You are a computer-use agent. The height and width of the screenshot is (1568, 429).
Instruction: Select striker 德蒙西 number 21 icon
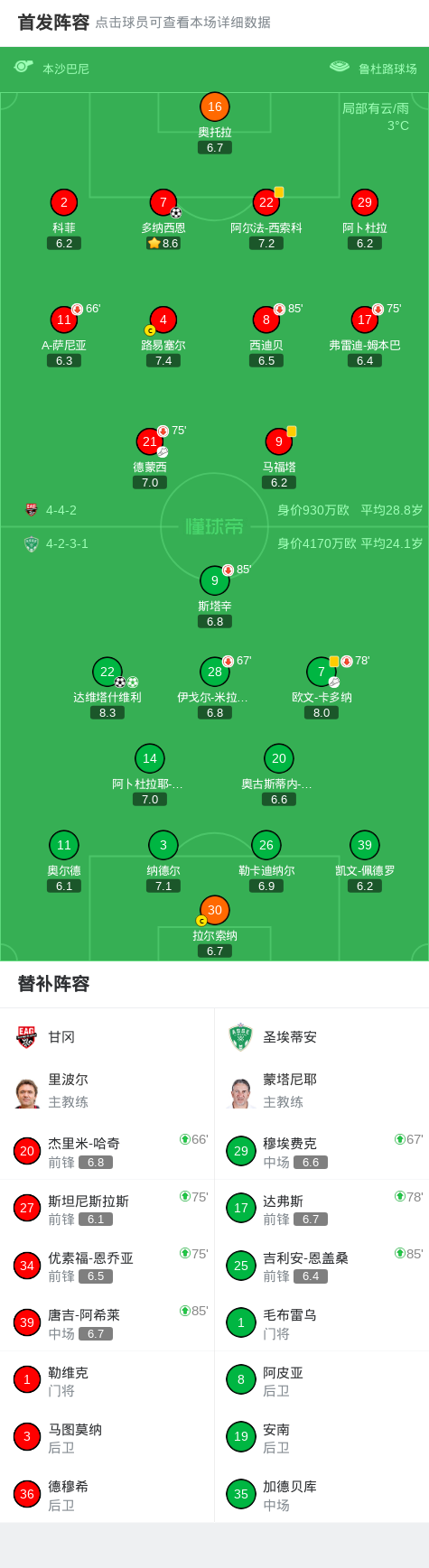tap(150, 441)
